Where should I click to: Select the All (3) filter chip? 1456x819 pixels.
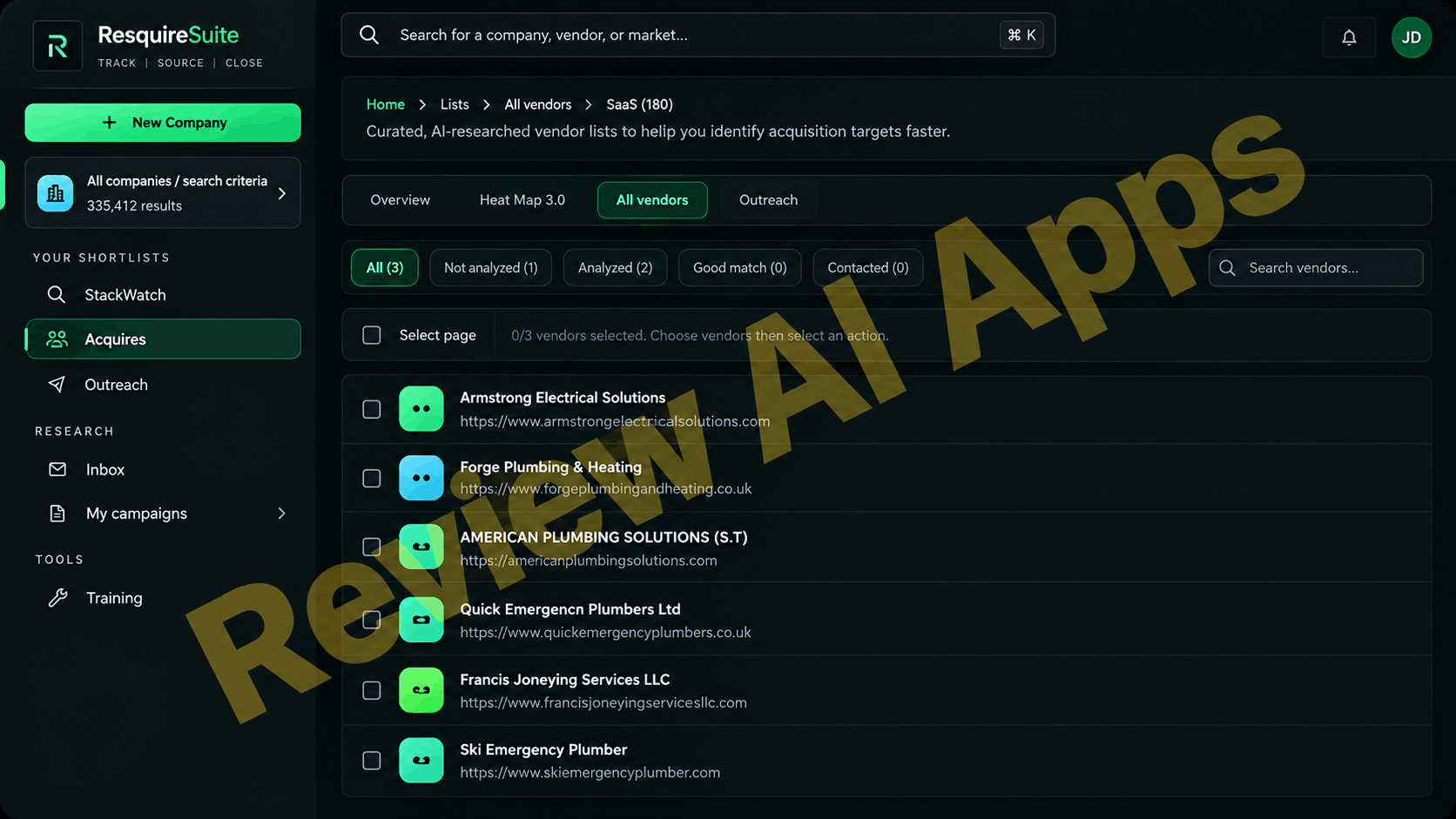tap(385, 268)
